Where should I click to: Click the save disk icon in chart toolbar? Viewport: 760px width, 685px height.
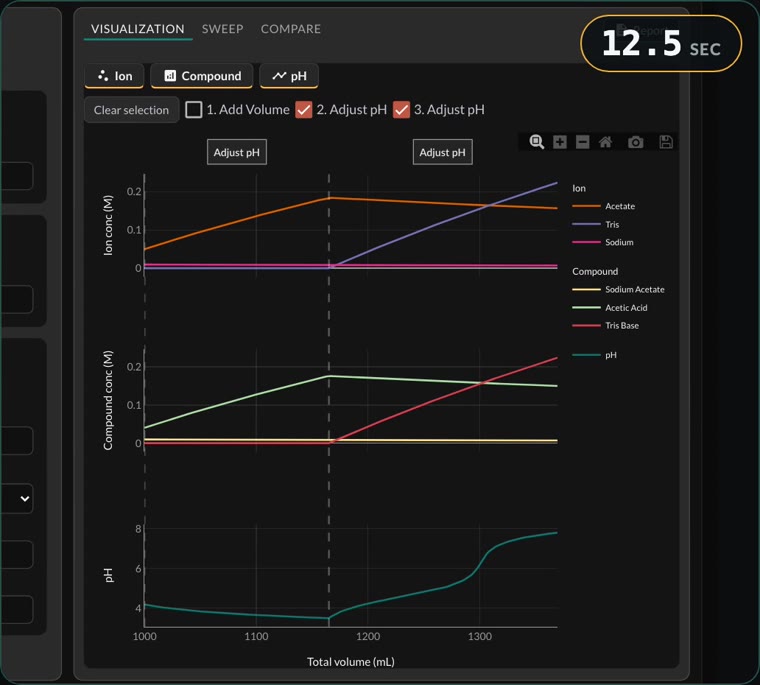click(666, 142)
